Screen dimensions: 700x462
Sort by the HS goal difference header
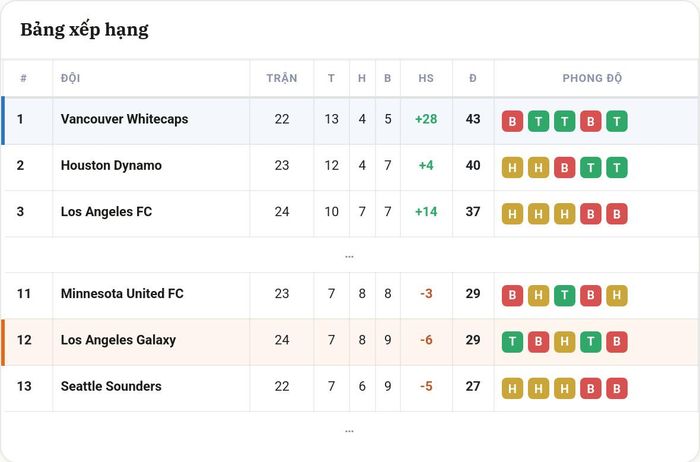click(426, 78)
